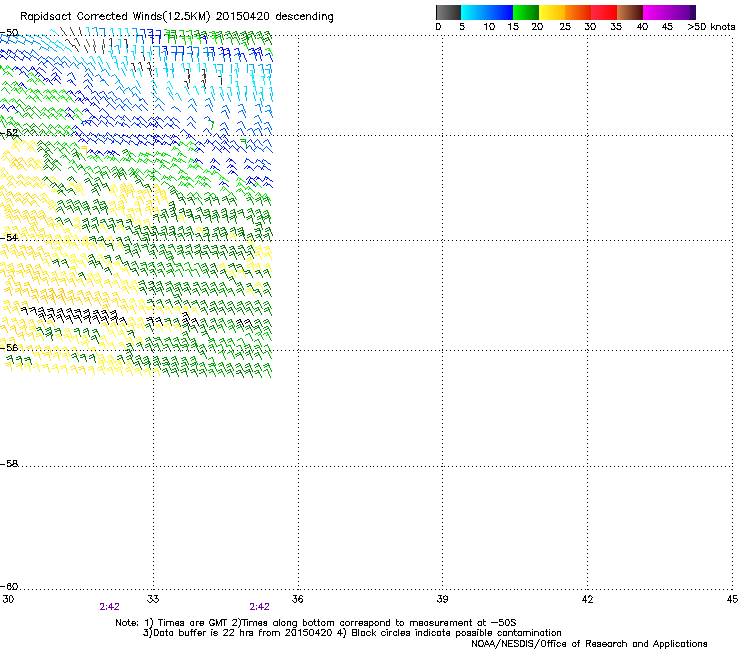The image size is (740, 650).
Task: Click the latitude label '-52'
Action: click(9, 133)
